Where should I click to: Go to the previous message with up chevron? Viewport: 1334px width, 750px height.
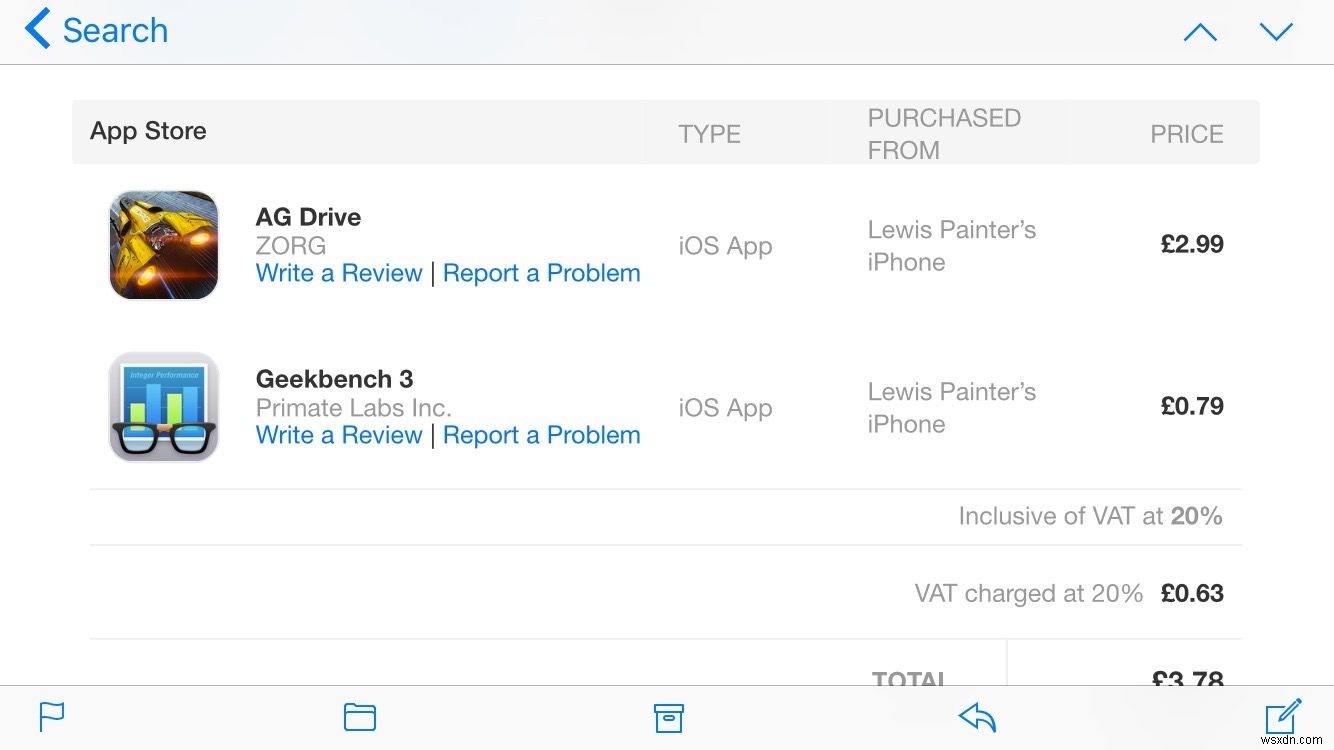[1200, 31]
